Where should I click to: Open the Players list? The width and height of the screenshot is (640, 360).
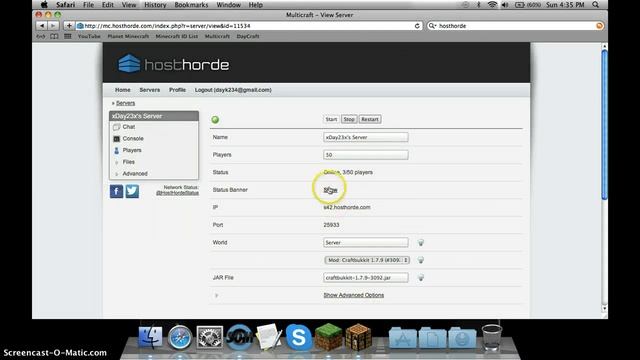click(x=131, y=150)
